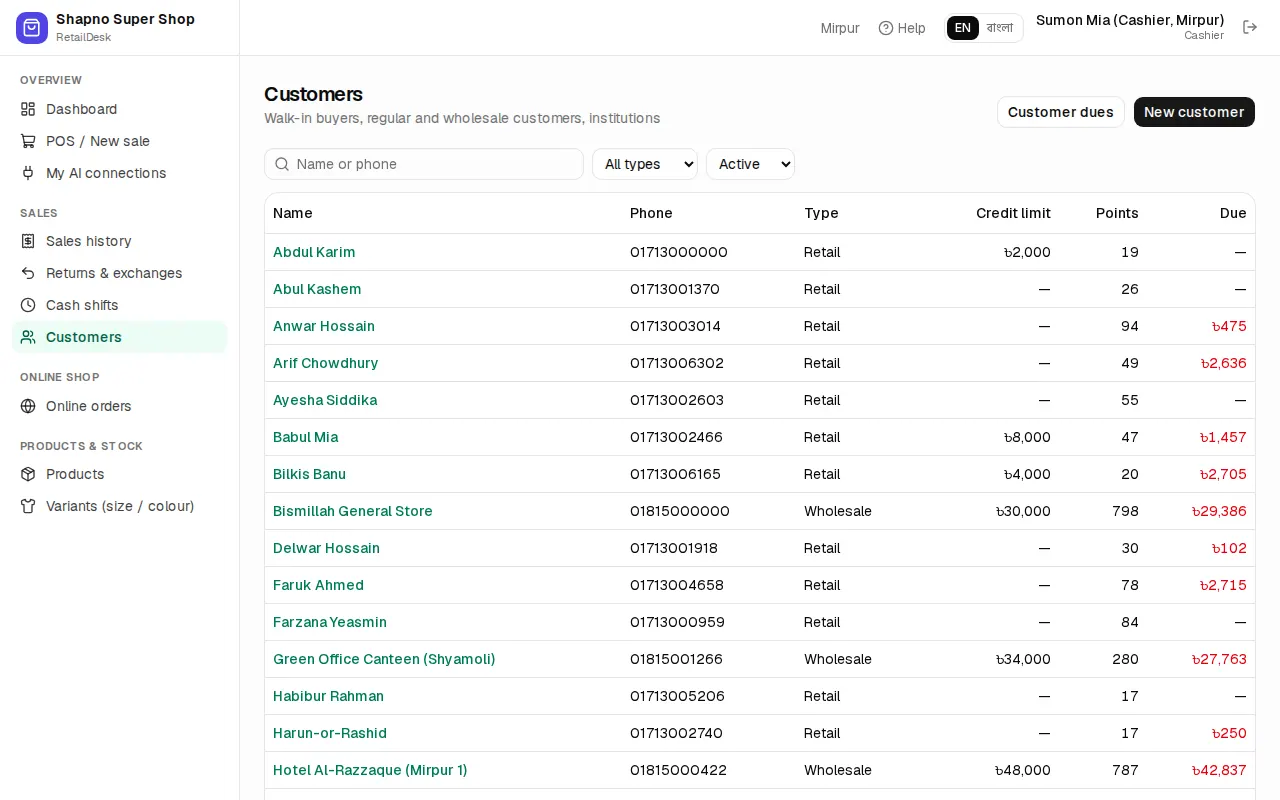
Task: Click the Mirpur branch label in header
Action: click(x=840, y=28)
